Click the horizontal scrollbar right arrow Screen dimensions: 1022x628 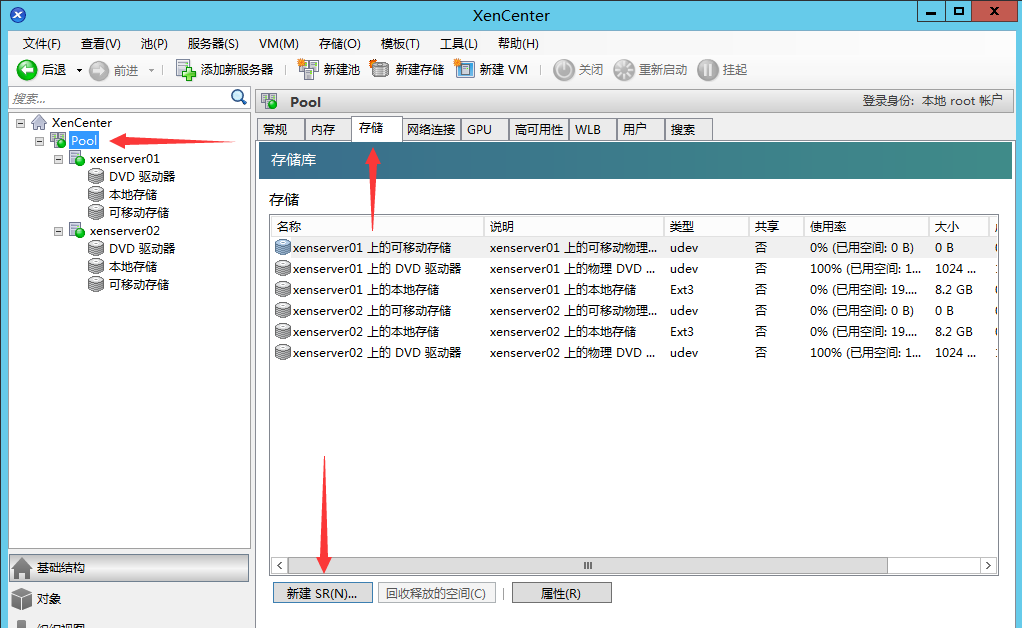pyautogui.click(x=989, y=565)
